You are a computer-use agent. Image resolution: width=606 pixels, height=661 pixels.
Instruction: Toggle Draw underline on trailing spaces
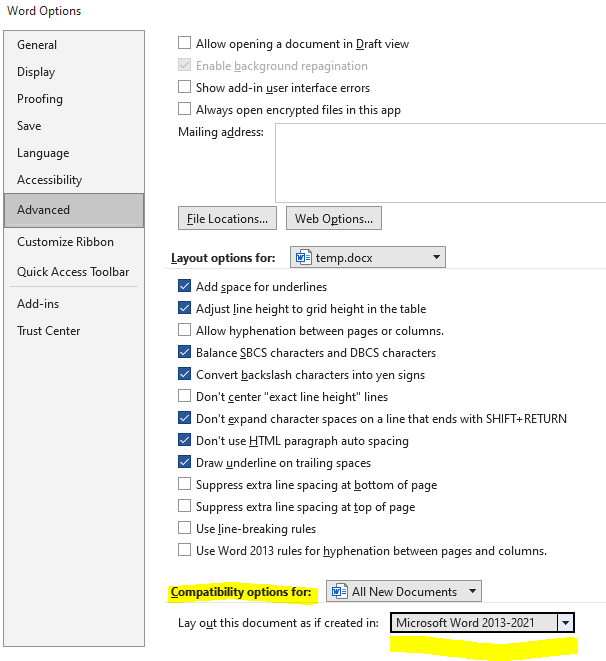pos(184,462)
